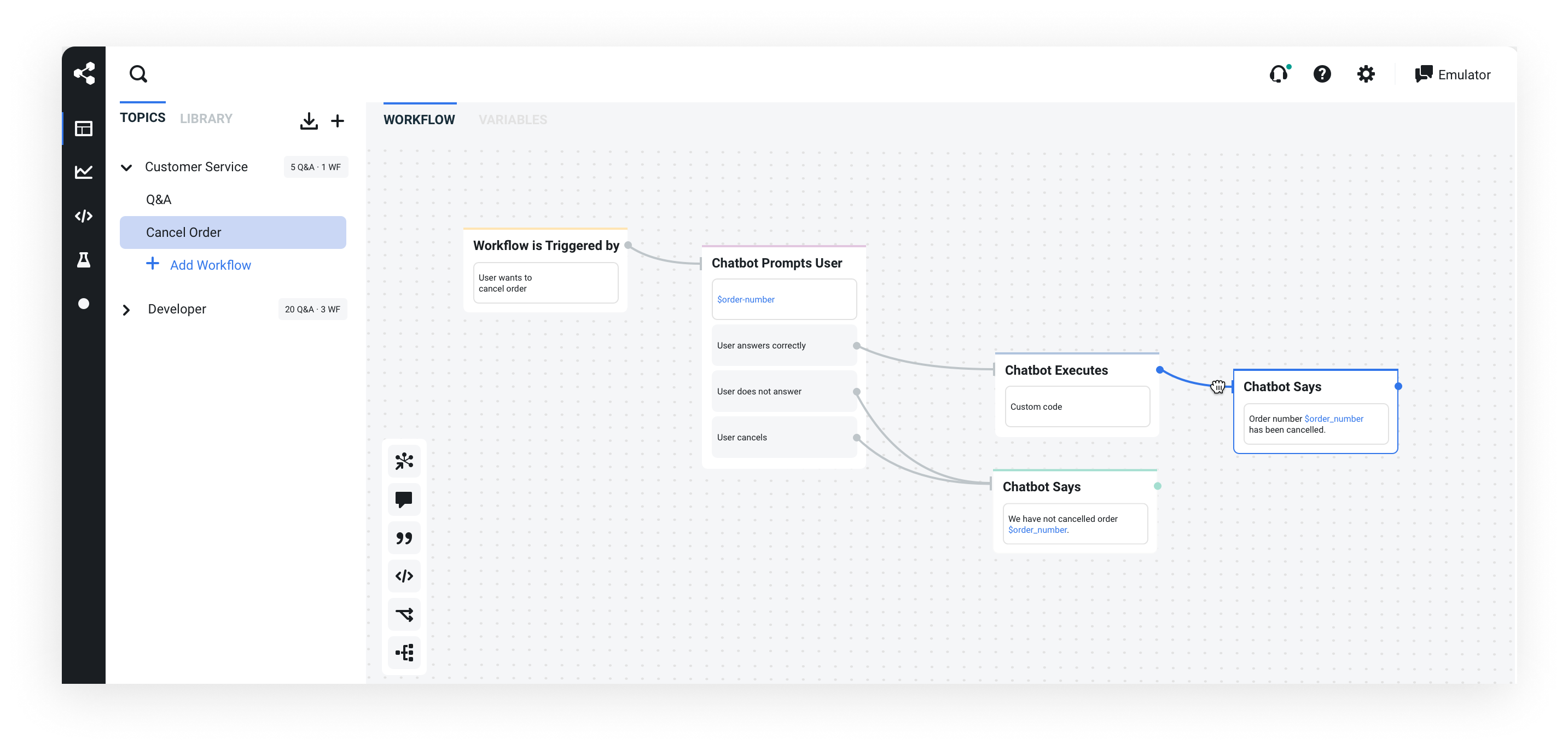Viewport: 1568px width, 750px height.
Task: Select 'User answers correctly' branch
Action: [x=784, y=345]
